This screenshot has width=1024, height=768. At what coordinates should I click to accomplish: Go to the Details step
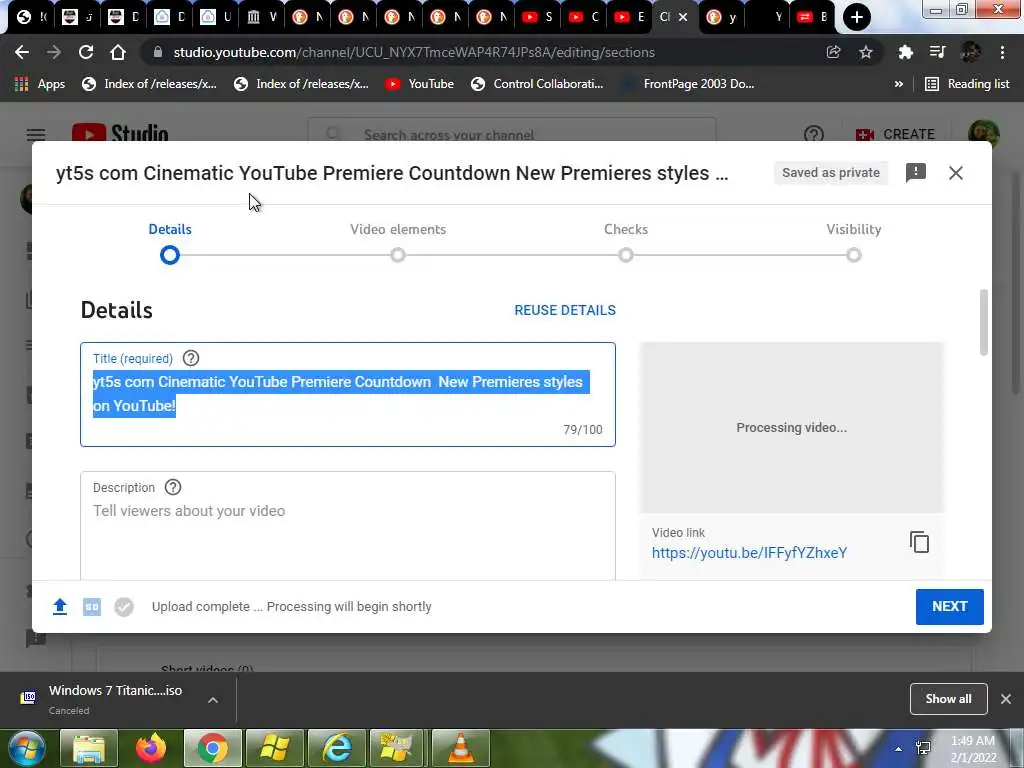170,229
